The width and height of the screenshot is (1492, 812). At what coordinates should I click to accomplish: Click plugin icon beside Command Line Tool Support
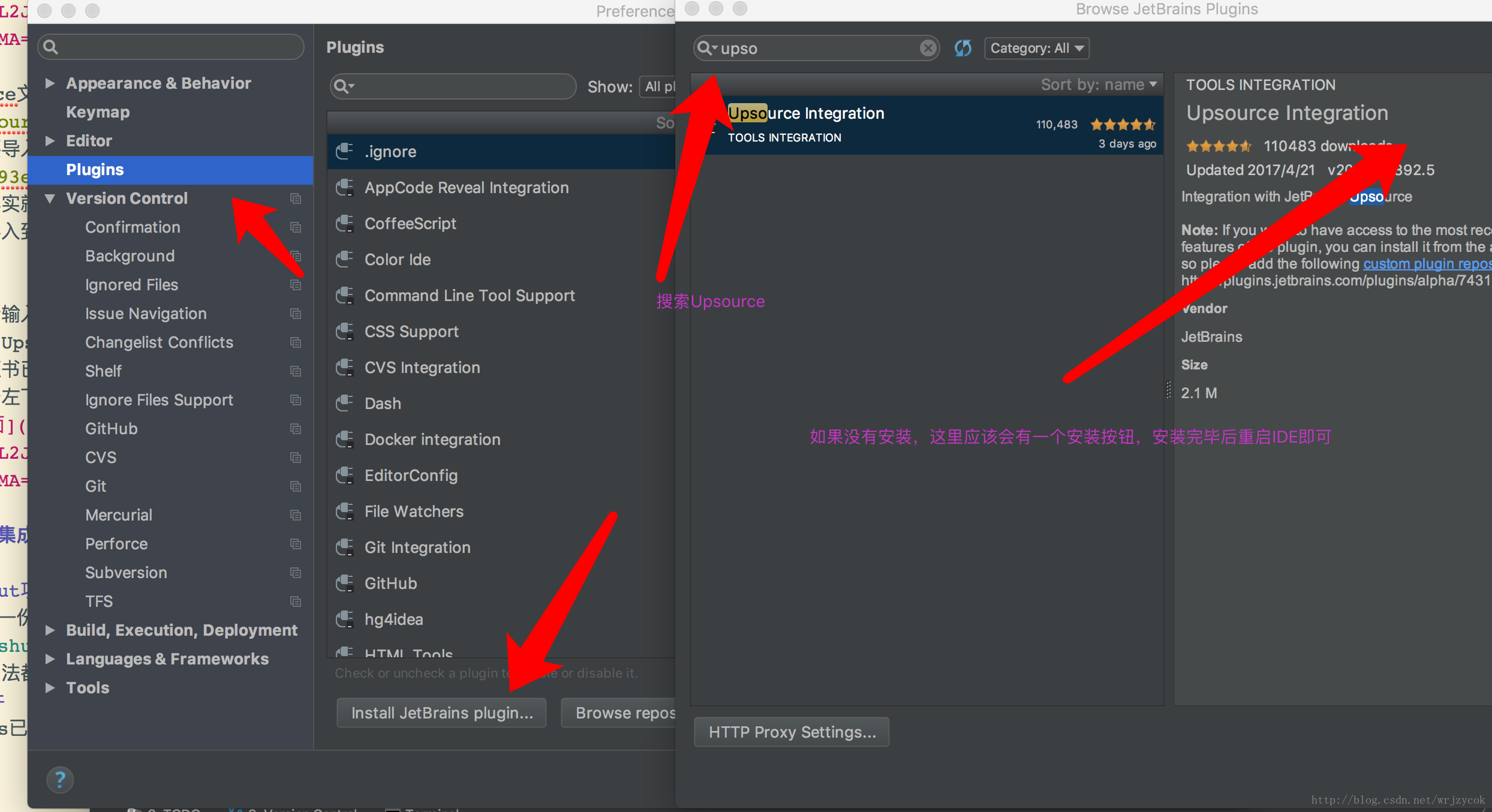[345, 295]
